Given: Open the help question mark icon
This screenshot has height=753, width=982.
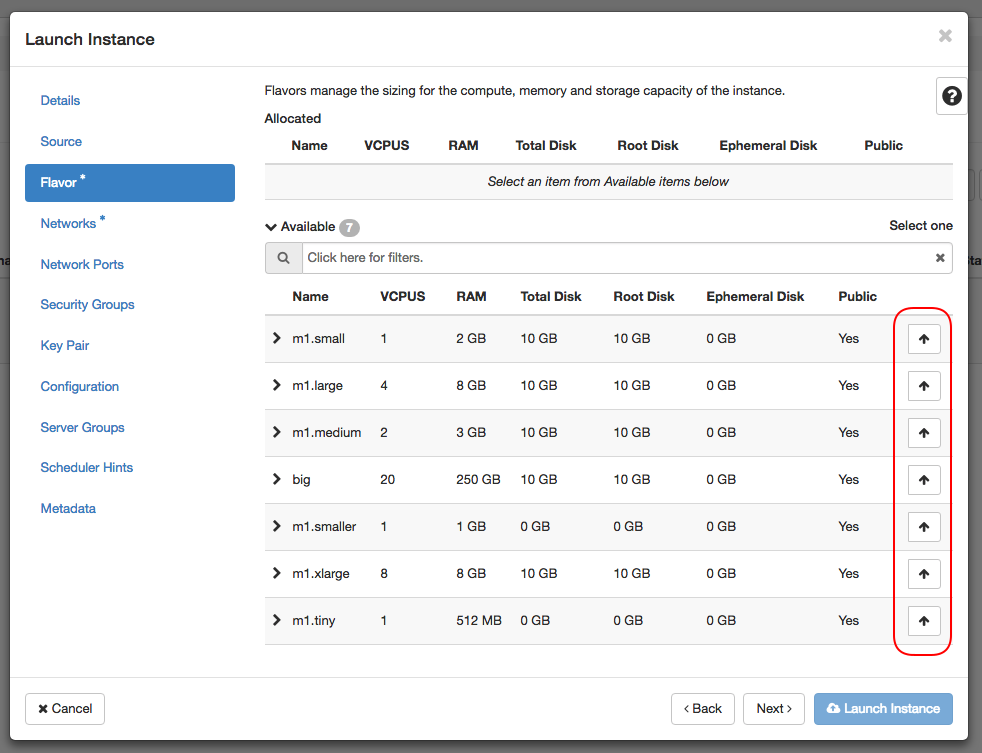Looking at the screenshot, I should pyautogui.click(x=951, y=96).
